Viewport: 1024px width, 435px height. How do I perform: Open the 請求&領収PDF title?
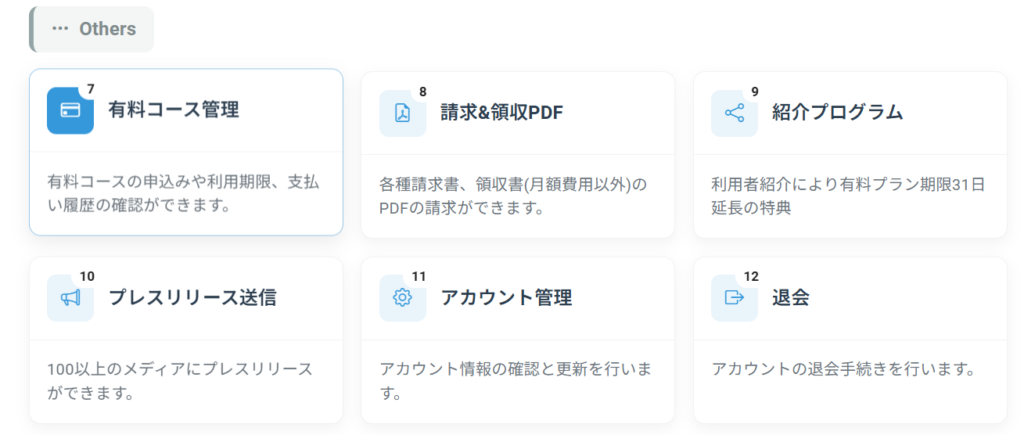[x=502, y=112]
